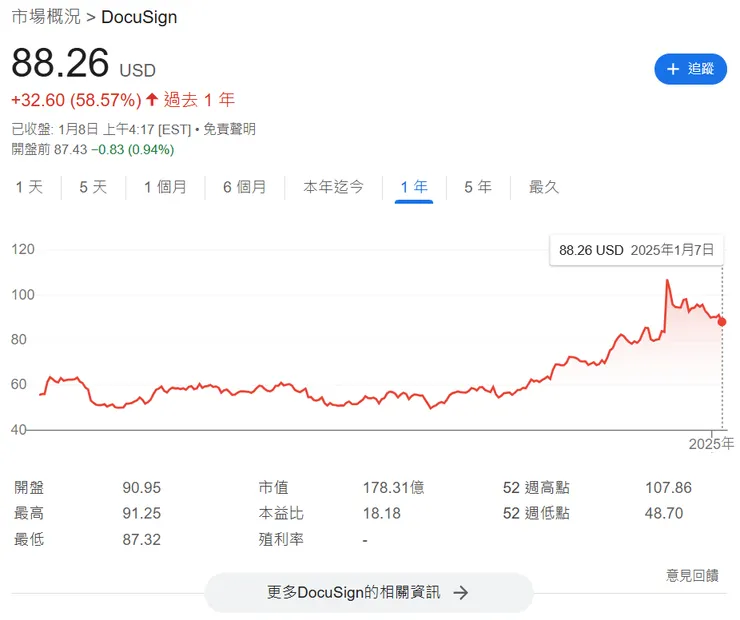This screenshot has height=620, width=740.
Task: Click the 120 y-axis label
Action: click(x=23, y=249)
